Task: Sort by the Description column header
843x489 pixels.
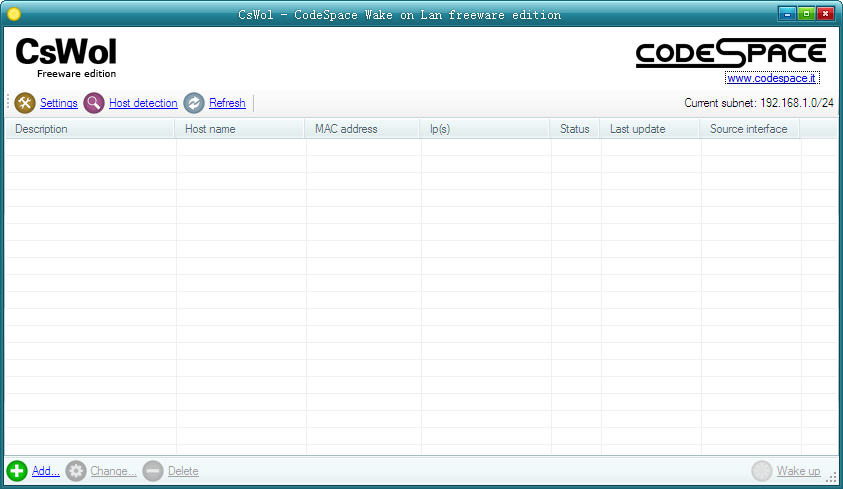Action: [90, 129]
